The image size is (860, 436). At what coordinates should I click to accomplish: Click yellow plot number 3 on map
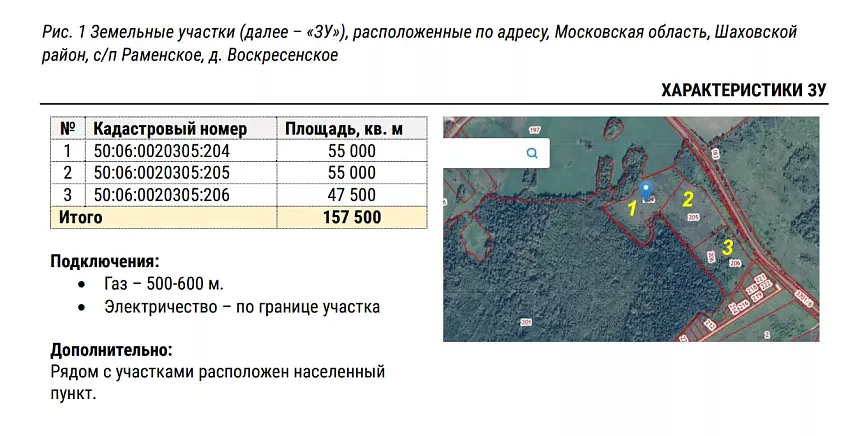(727, 247)
